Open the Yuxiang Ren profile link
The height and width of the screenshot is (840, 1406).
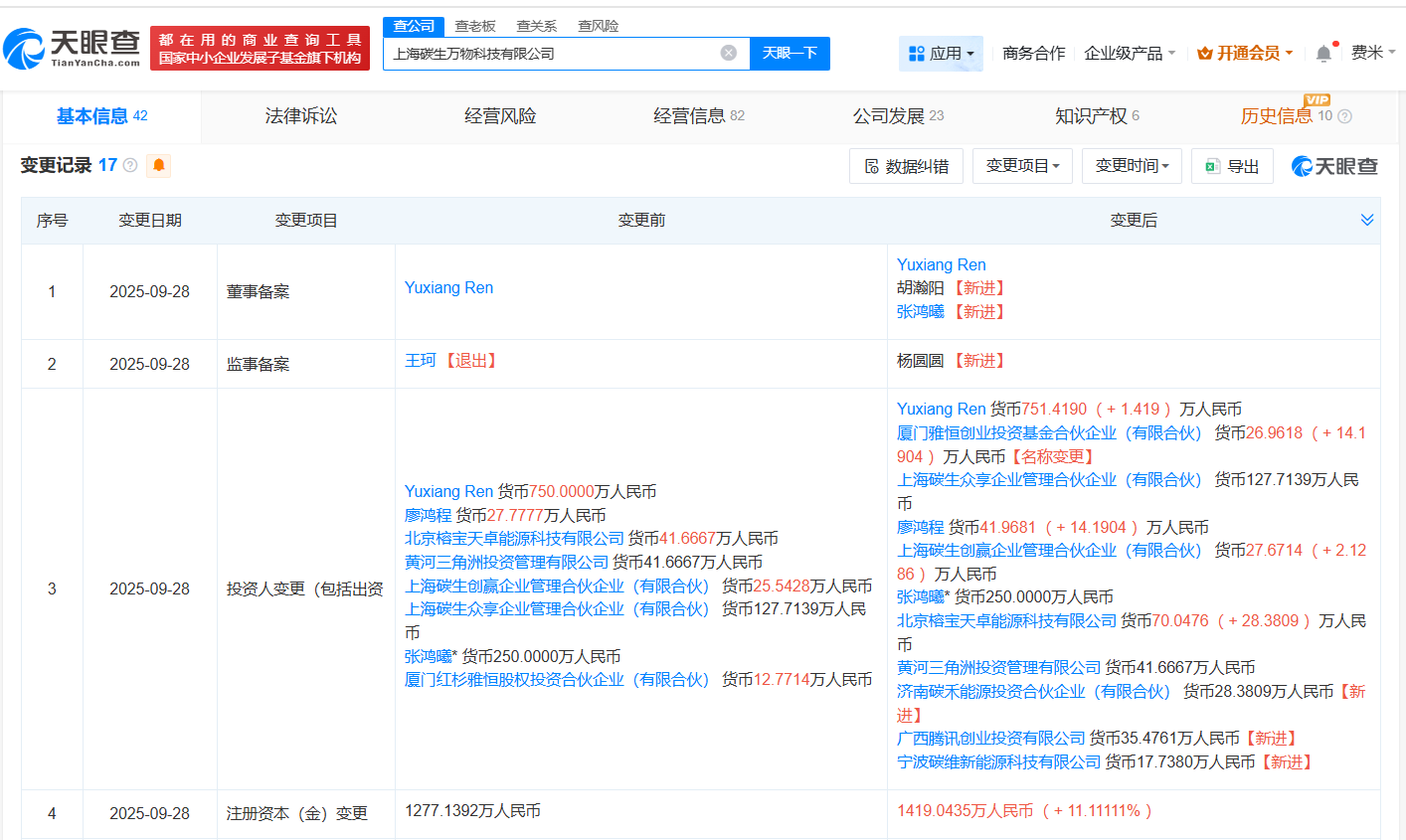tap(448, 287)
